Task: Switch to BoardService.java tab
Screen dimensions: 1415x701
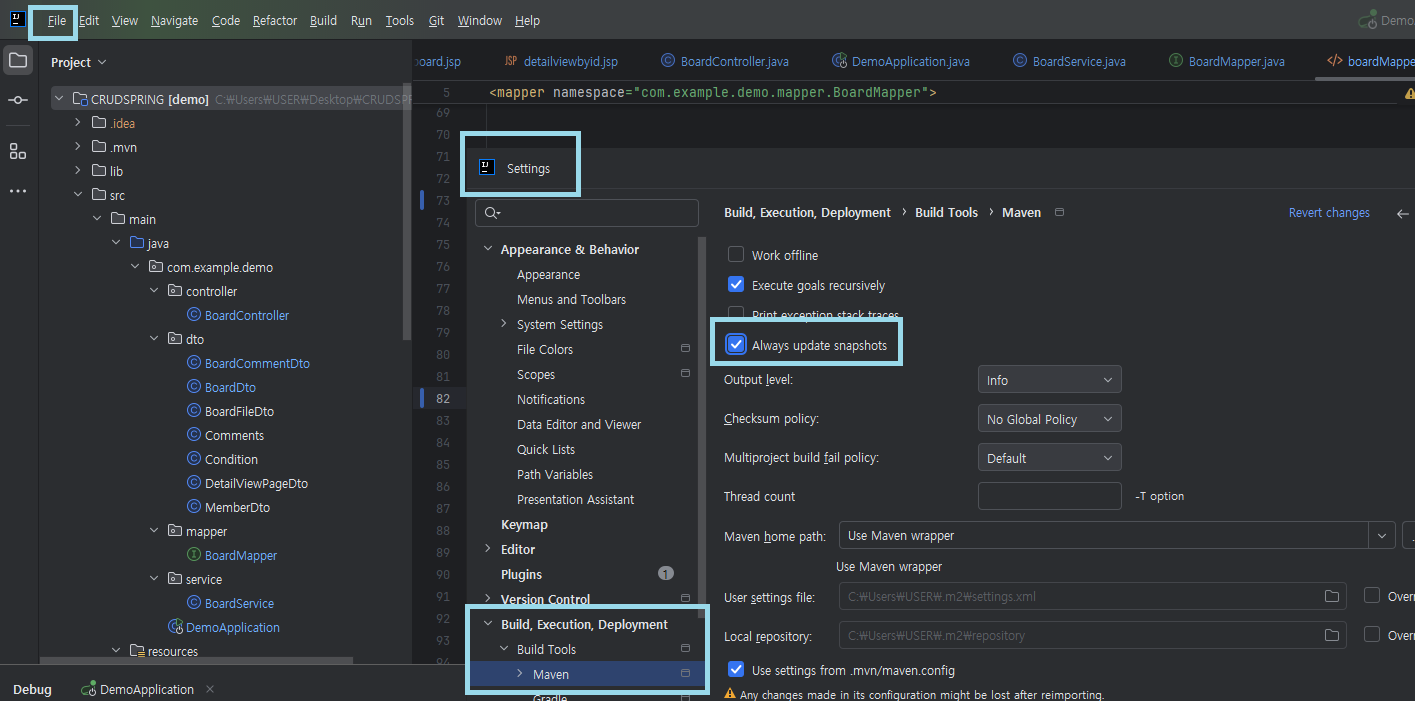Action: 1068,61
